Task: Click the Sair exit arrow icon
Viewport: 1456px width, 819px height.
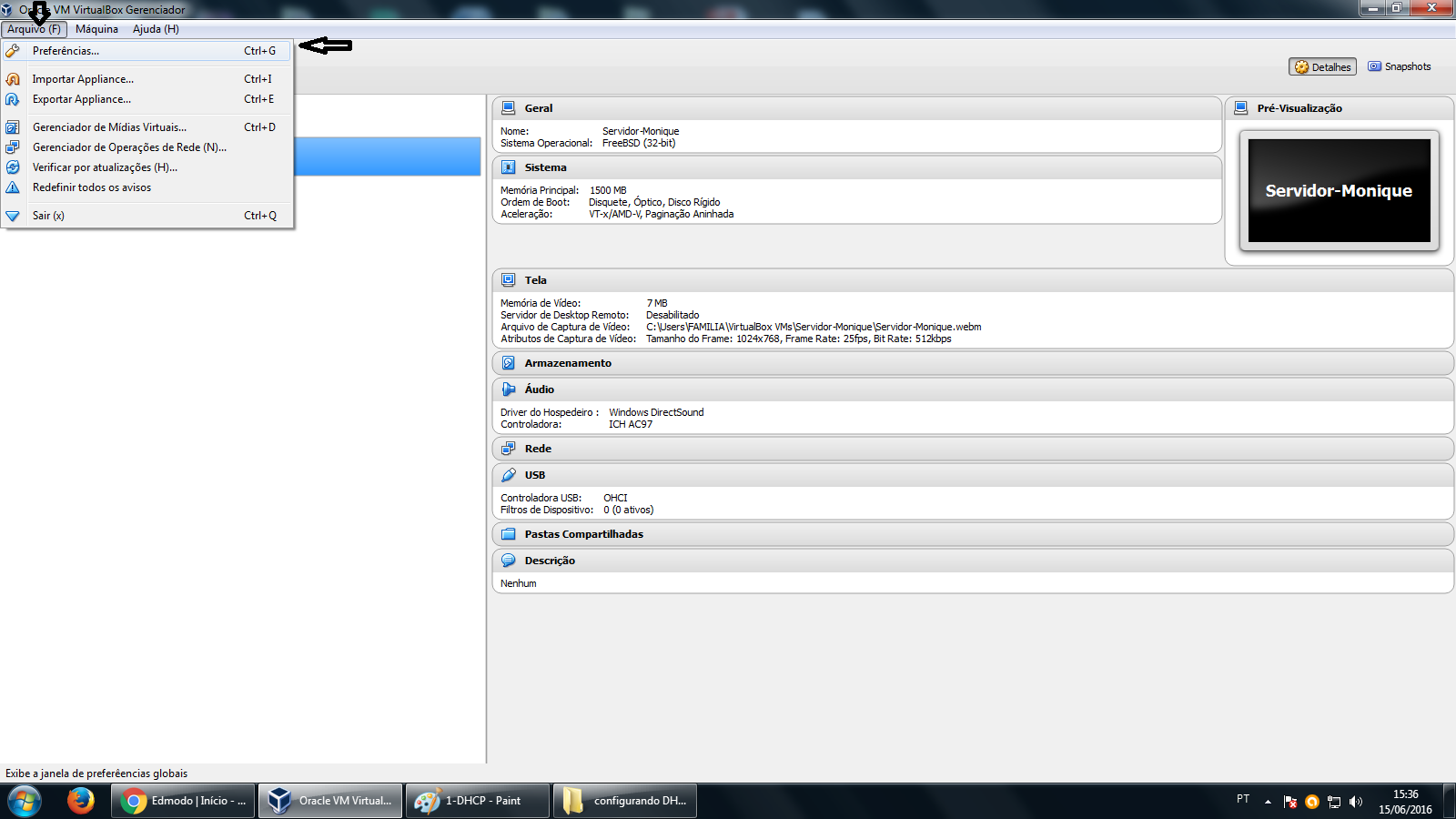Action: [x=13, y=216]
